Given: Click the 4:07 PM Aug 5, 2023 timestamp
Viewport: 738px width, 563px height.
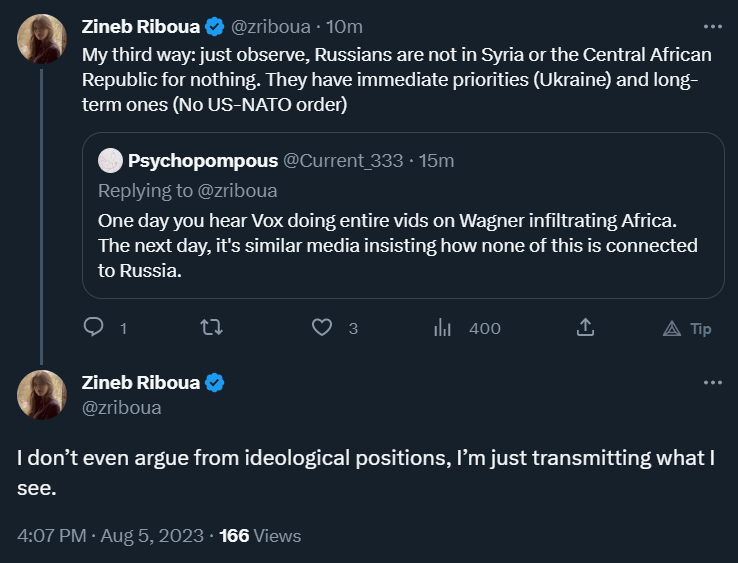Looking at the screenshot, I should click(x=109, y=536).
